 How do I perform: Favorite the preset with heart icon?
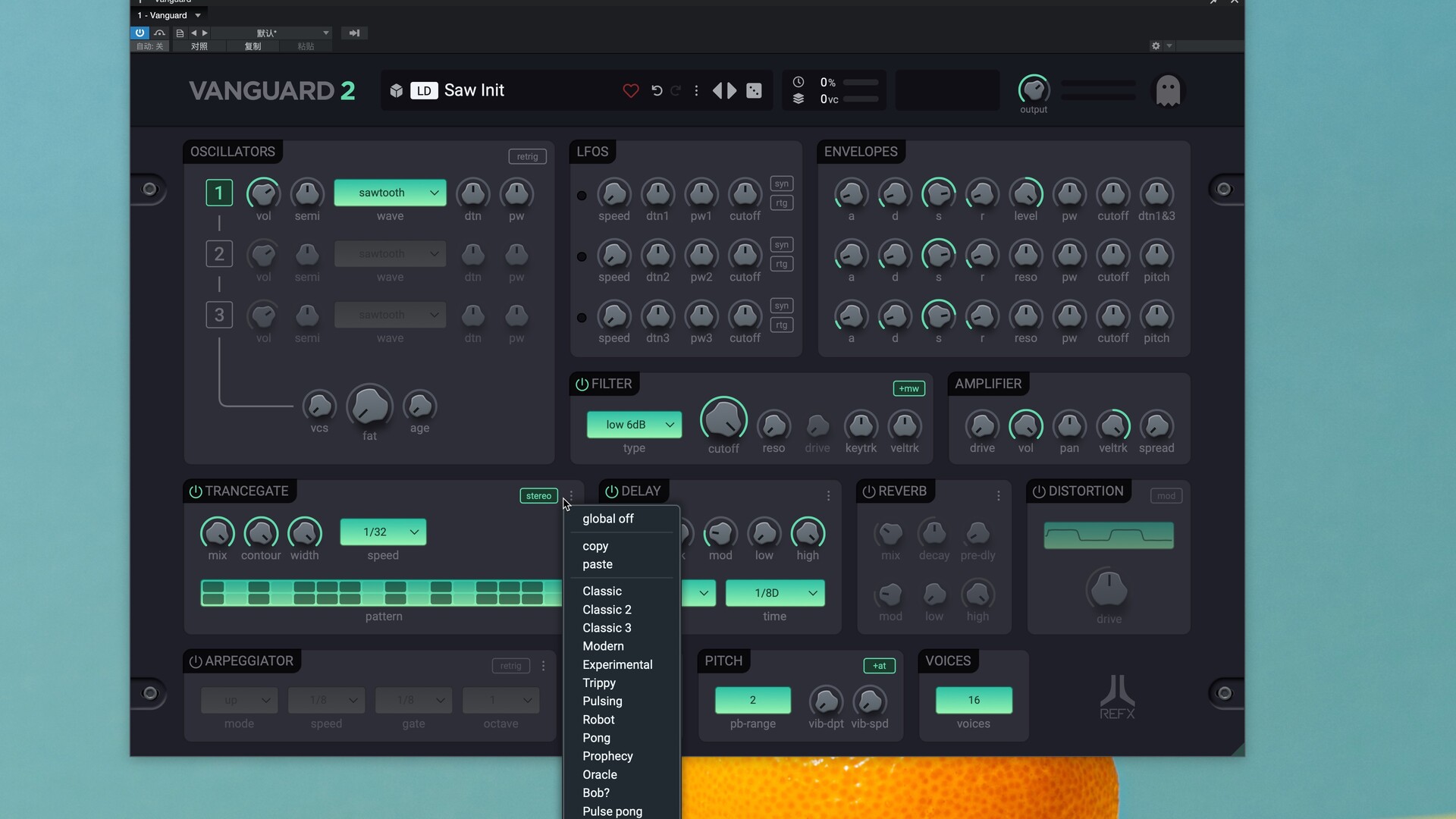point(630,91)
